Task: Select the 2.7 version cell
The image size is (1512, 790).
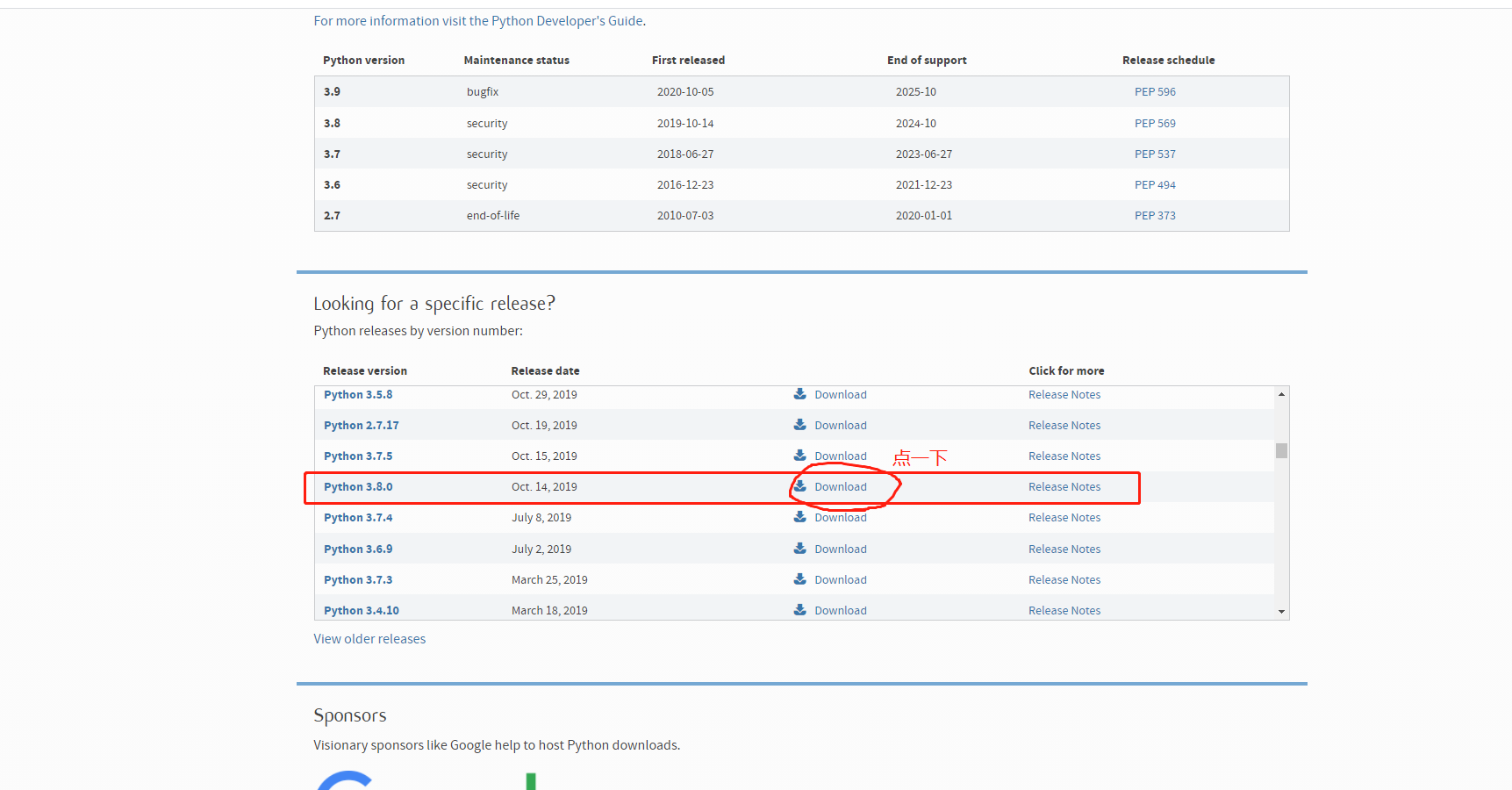Action: [x=332, y=215]
